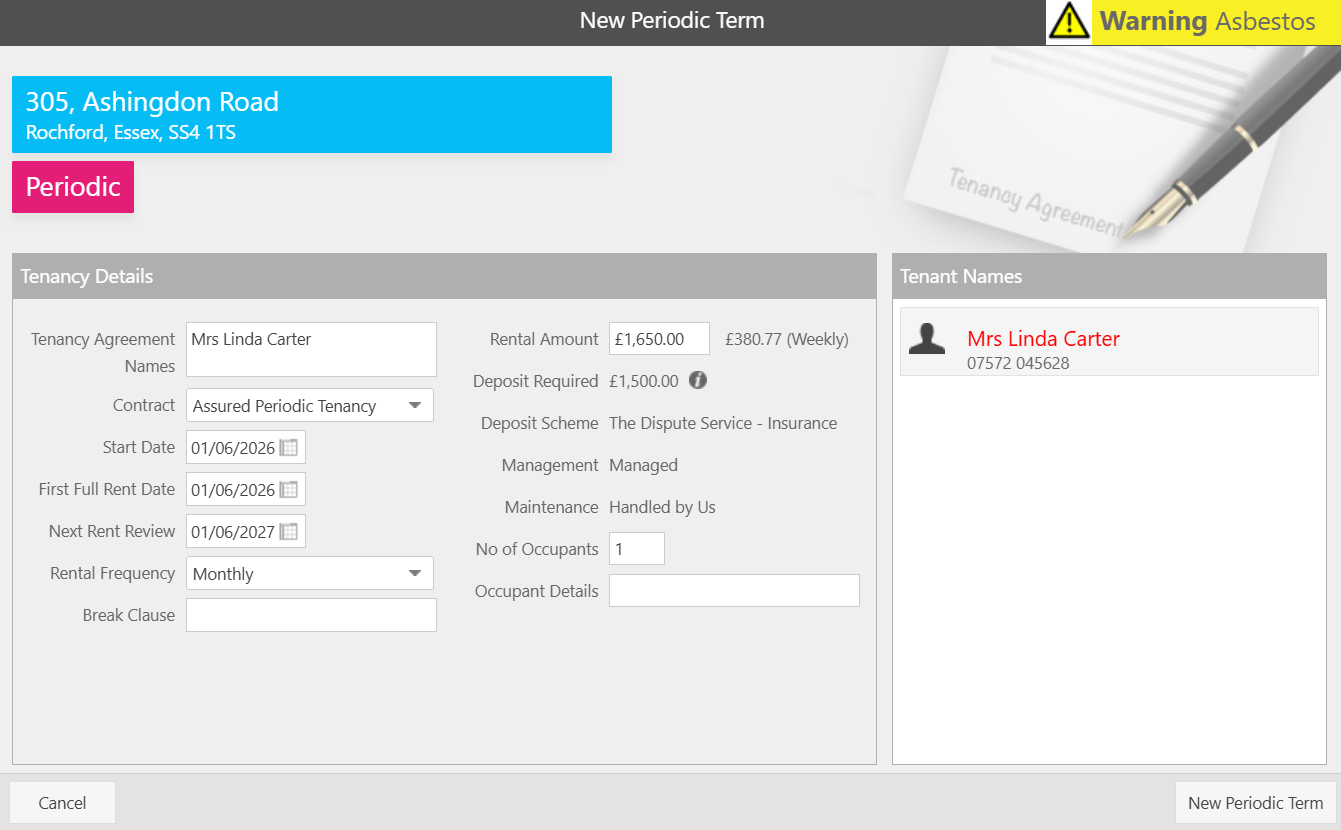Click the tenant silhouette icon for Linda Carter
The image size is (1341, 830).
[927, 339]
